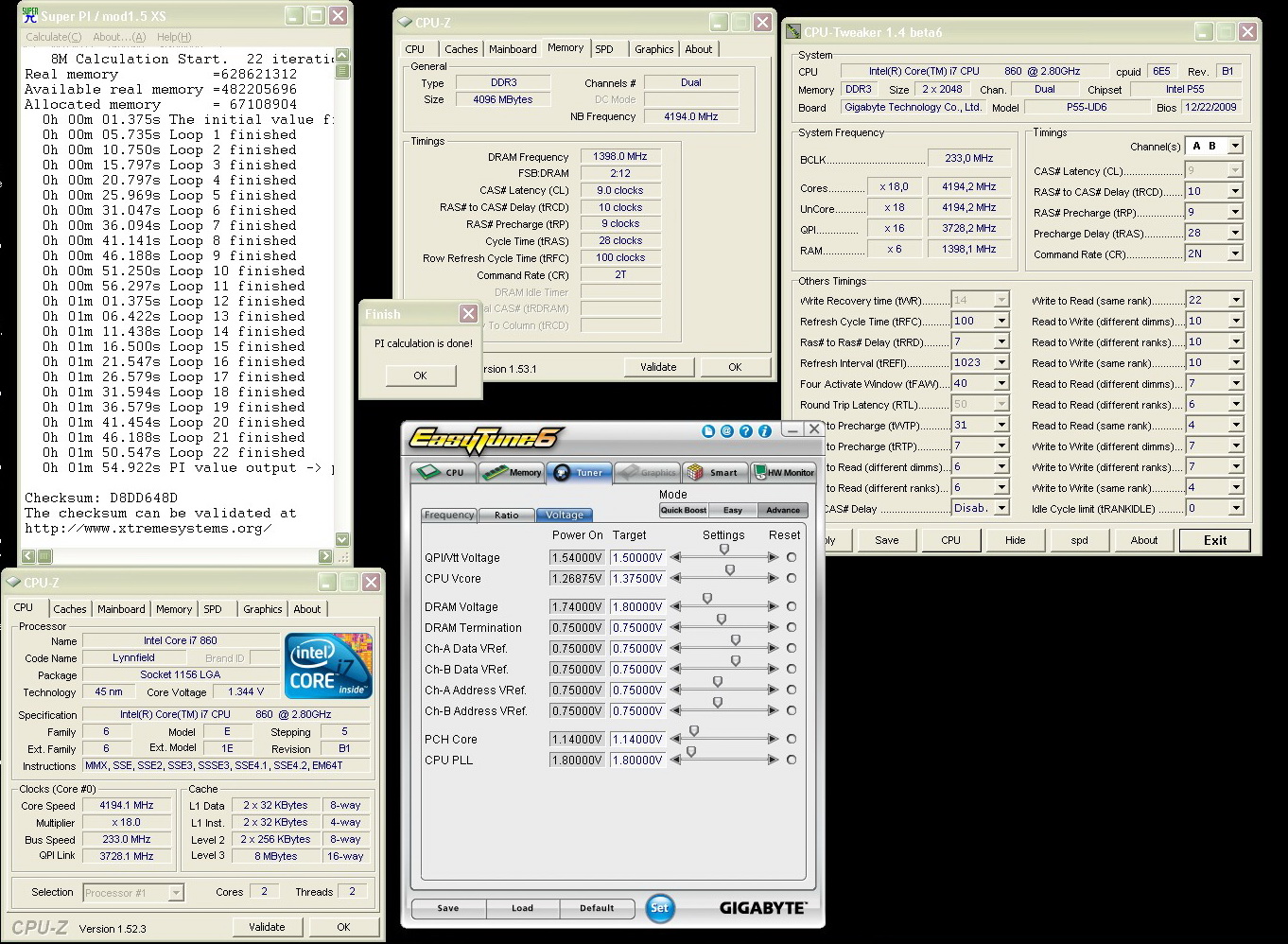Decrease CPU PLL voltage with the left arrow
Viewport: 1288px width, 944px height.
tap(675, 760)
